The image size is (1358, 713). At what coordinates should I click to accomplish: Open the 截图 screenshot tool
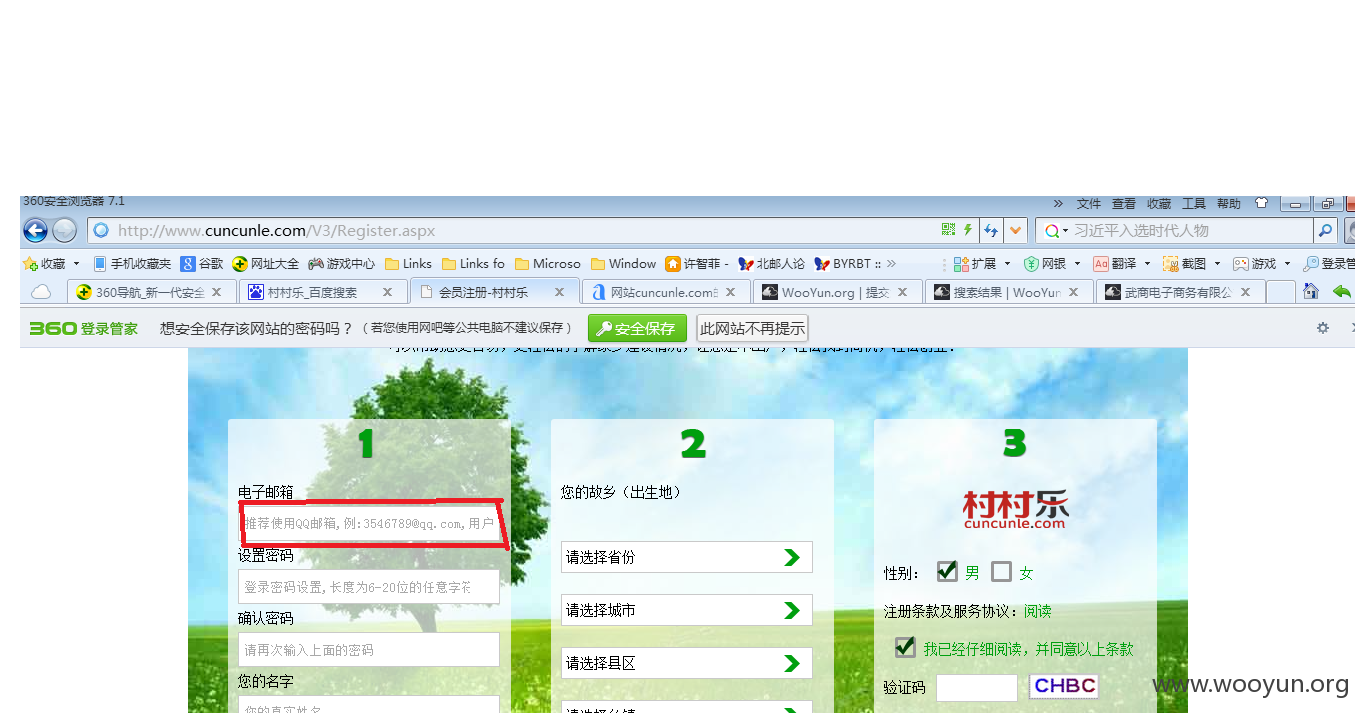pyautogui.click(x=1185, y=264)
